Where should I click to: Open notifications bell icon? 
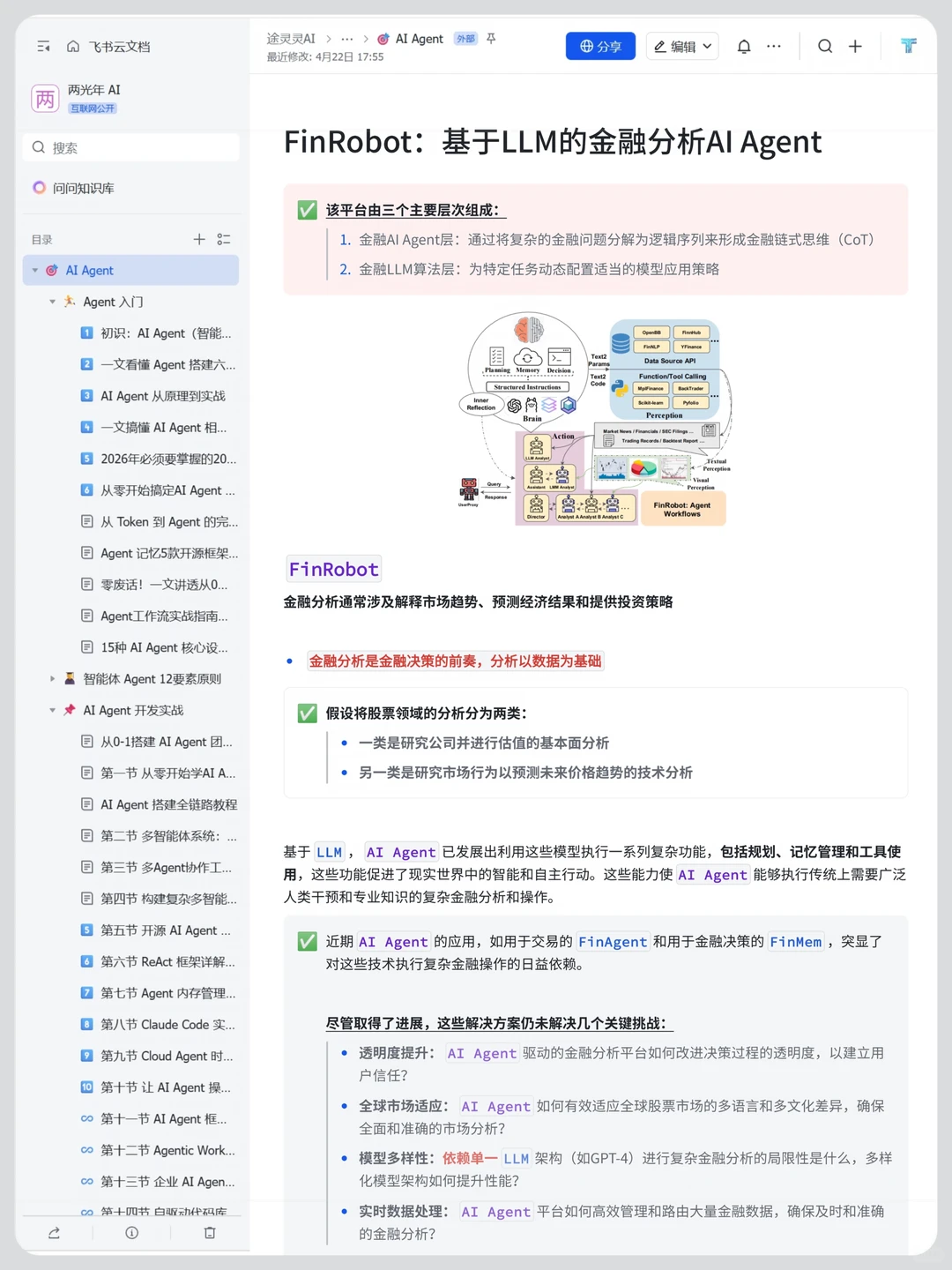coord(744,47)
